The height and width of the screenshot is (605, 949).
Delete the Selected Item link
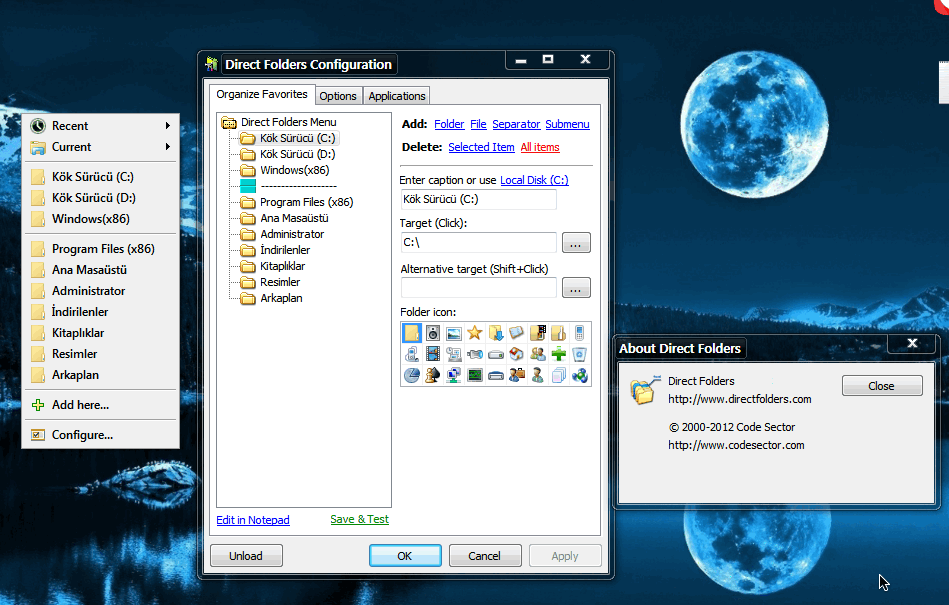[481, 147]
